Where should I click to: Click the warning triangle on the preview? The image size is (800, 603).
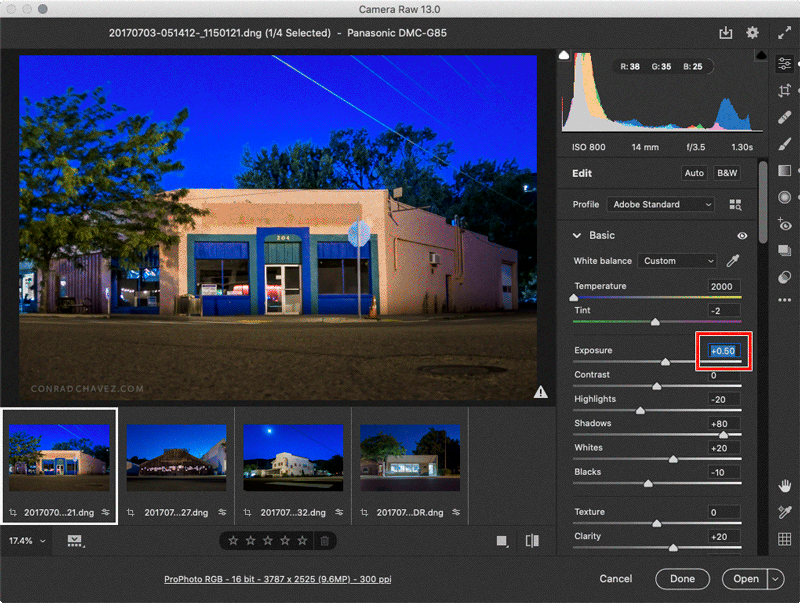pos(541,392)
